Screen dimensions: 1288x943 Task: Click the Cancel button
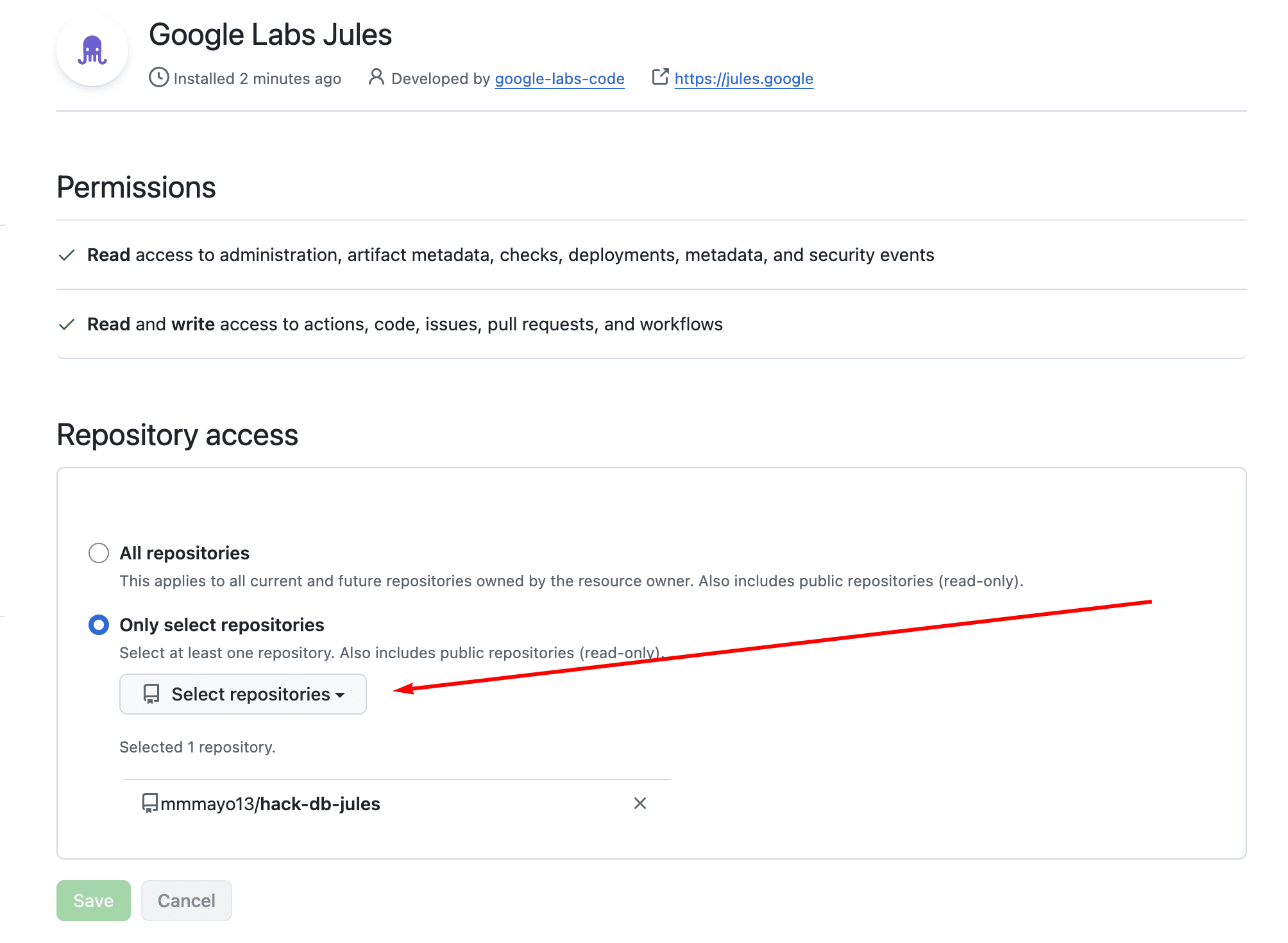click(x=186, y=900)
